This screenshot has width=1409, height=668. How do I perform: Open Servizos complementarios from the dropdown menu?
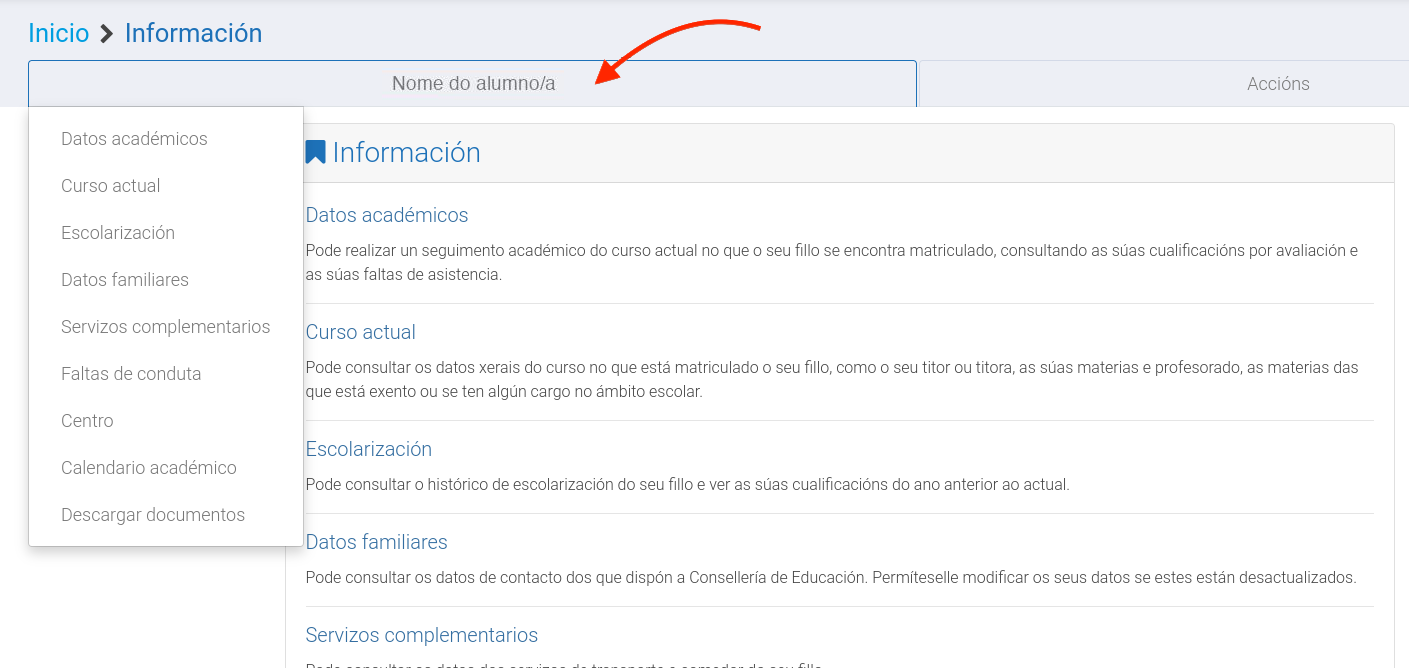pyautogui.click(x=165, y=327)
